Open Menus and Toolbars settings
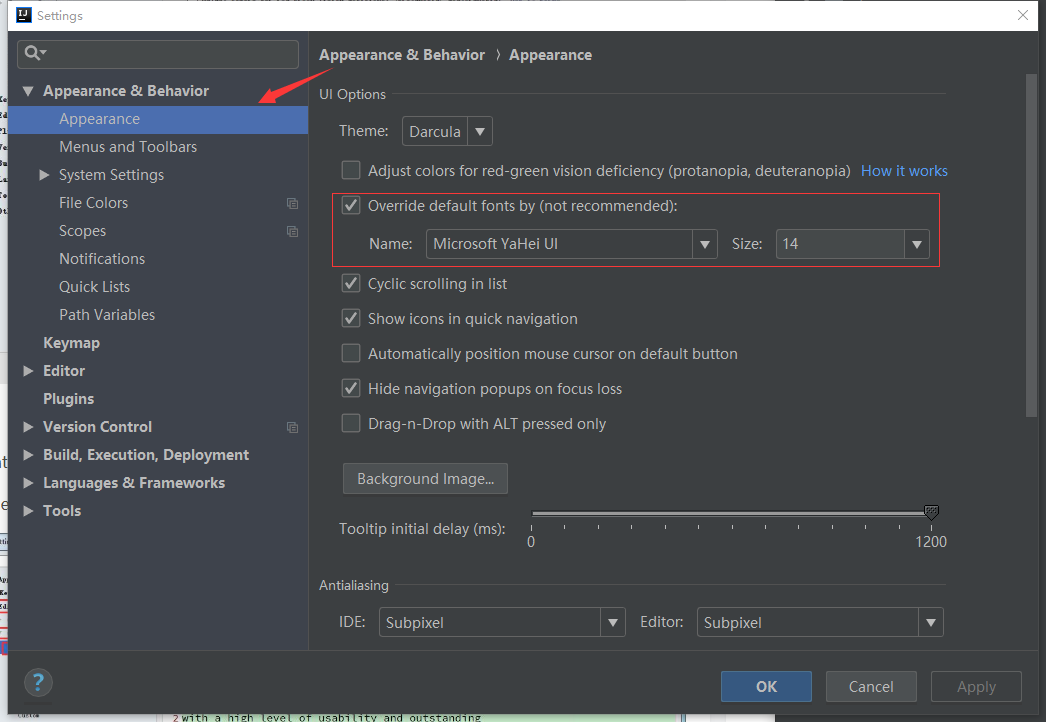1046x722 pixels. coord(128,147)
